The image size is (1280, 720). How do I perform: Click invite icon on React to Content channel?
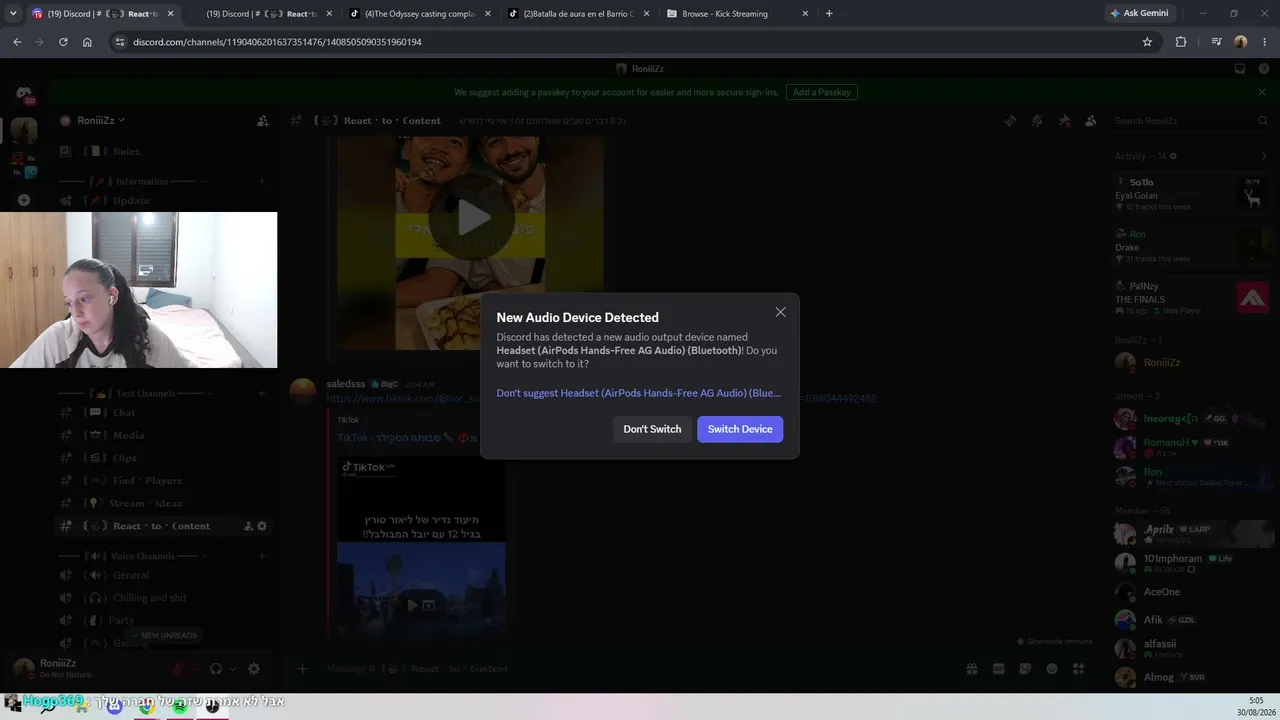248,526
